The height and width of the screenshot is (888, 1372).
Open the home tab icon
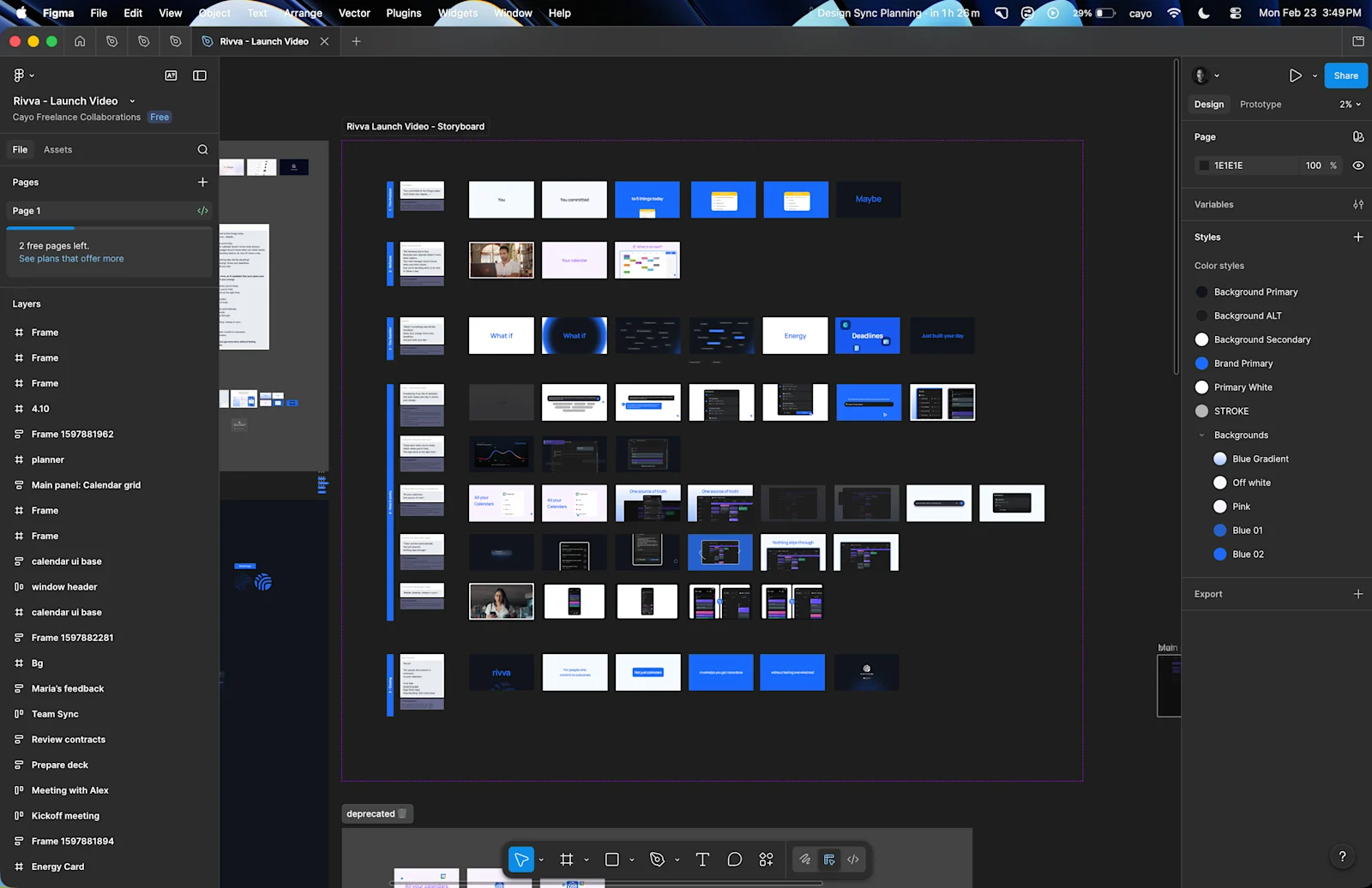tap(80, 41)
